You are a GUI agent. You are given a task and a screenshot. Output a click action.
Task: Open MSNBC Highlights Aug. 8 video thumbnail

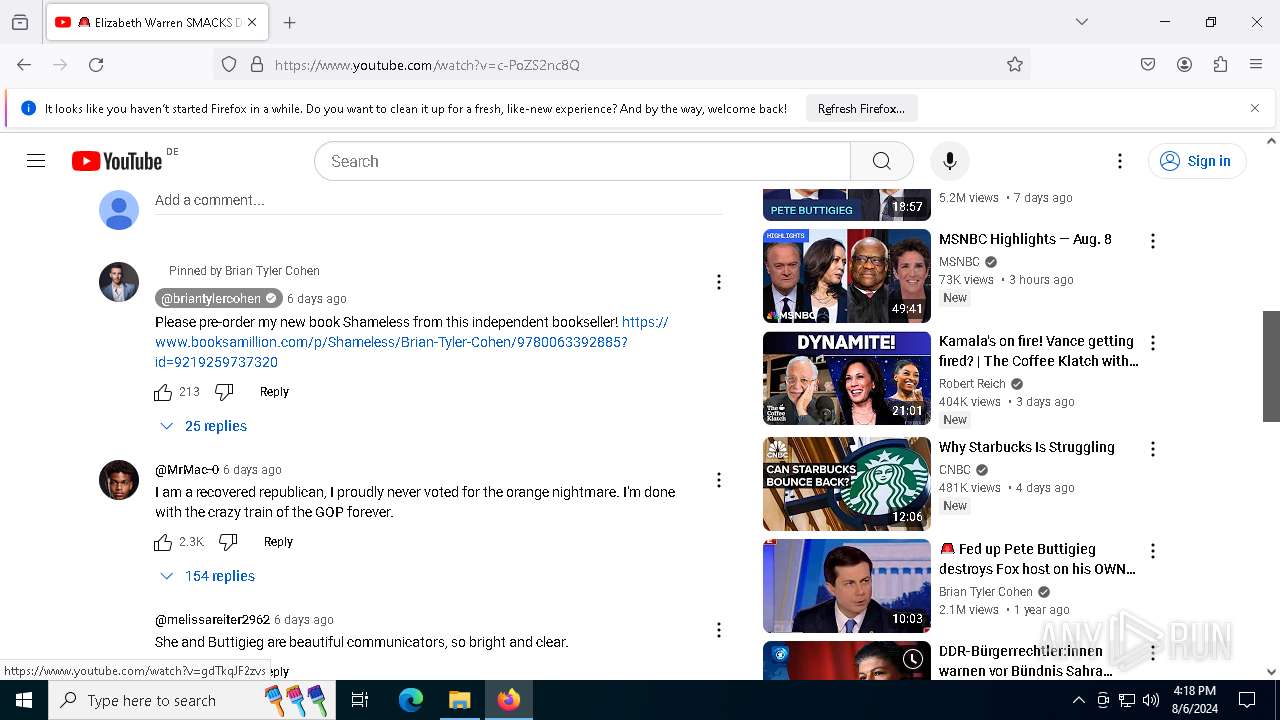[x=847, y=276]
